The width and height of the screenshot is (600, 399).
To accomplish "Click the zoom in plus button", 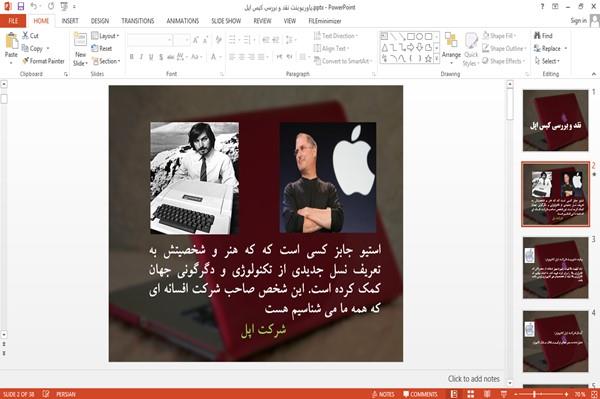I will click(x=566, y=394).
